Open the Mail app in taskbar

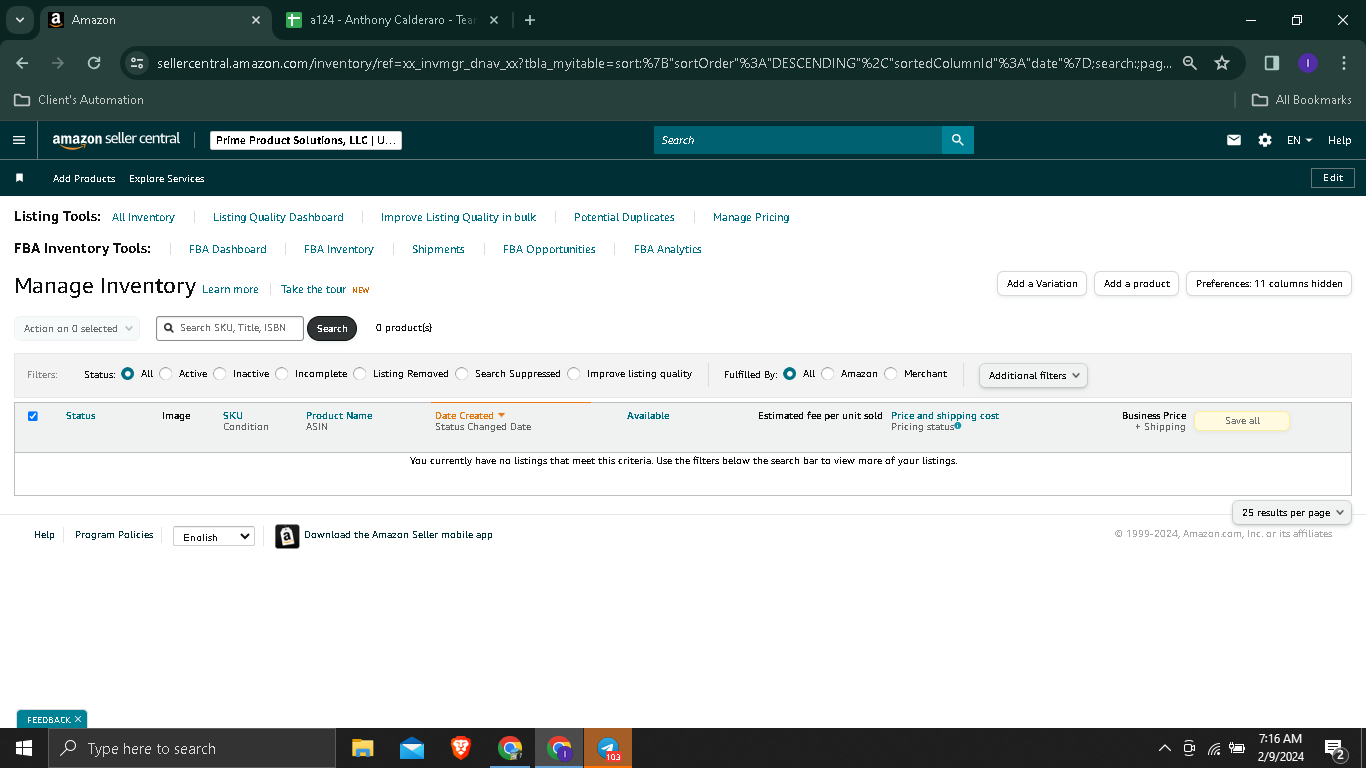point(411,748)
